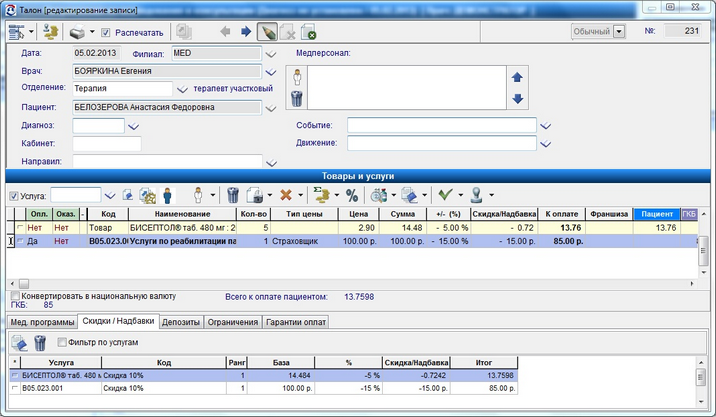Screen dimensions: 716x417
Task: Open the payment coins icon in top toolbar
Action: pyautogui.click(x=51, y=32)
